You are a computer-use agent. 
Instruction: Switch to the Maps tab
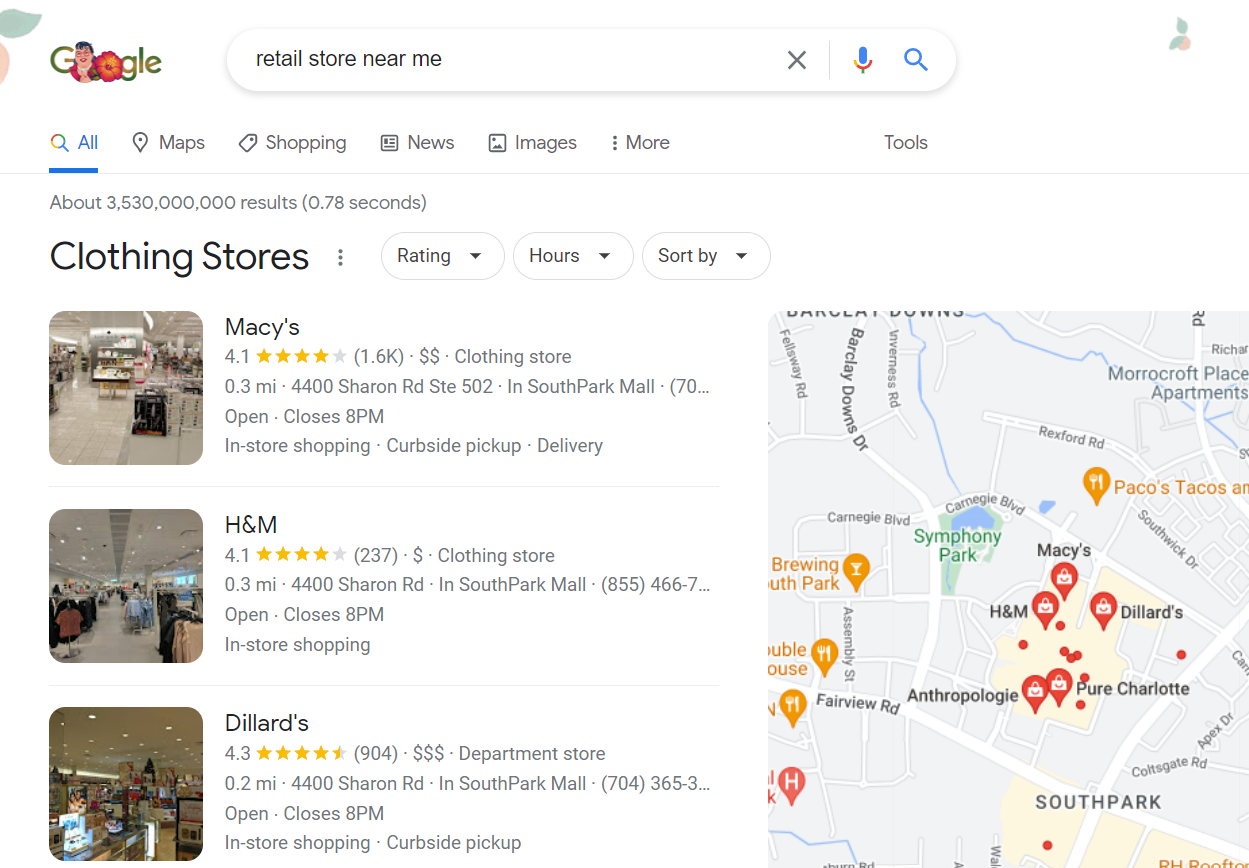[168, 143]
